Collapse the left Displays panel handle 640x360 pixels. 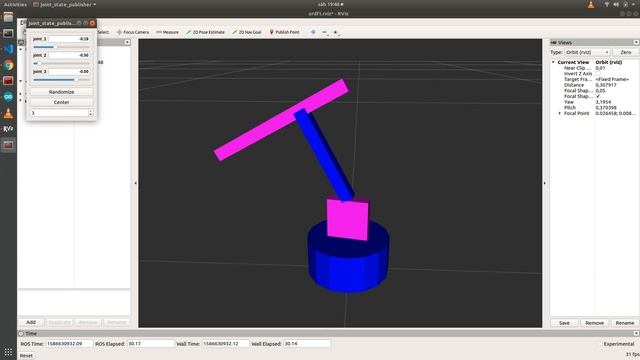pos(136,183)
